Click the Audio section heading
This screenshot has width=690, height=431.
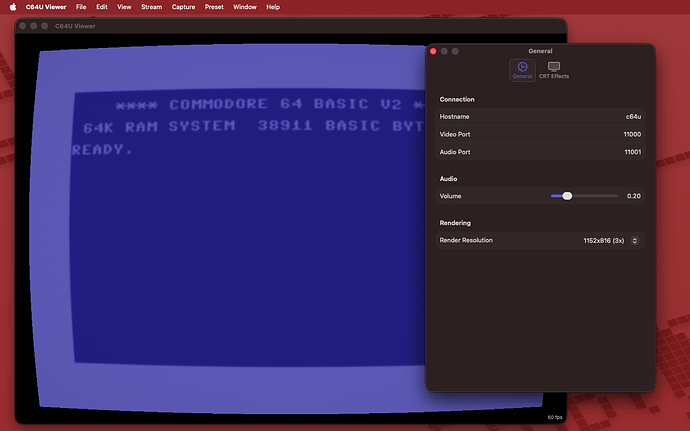point(448,179)
